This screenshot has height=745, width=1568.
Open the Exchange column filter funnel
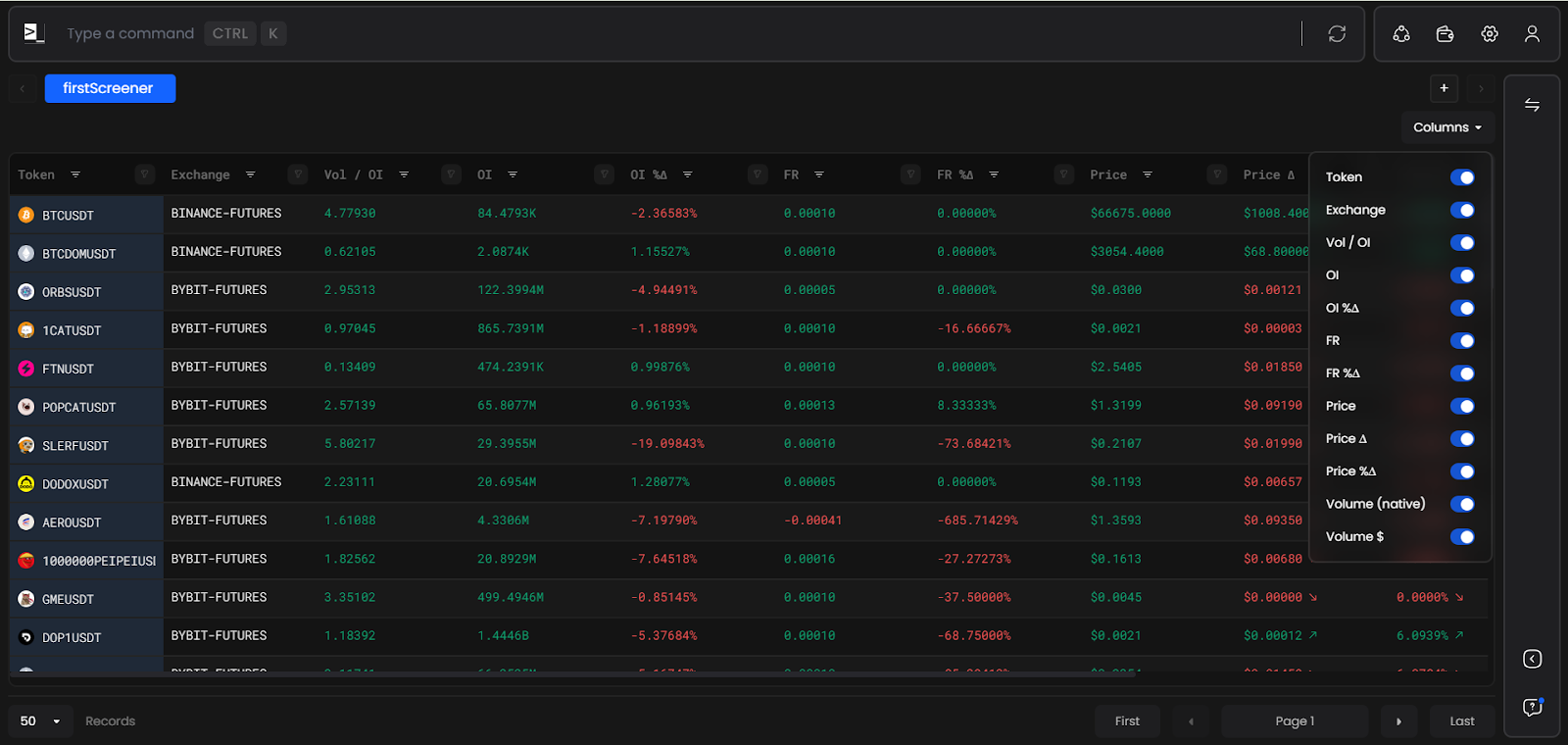click(x=298, y=174)
